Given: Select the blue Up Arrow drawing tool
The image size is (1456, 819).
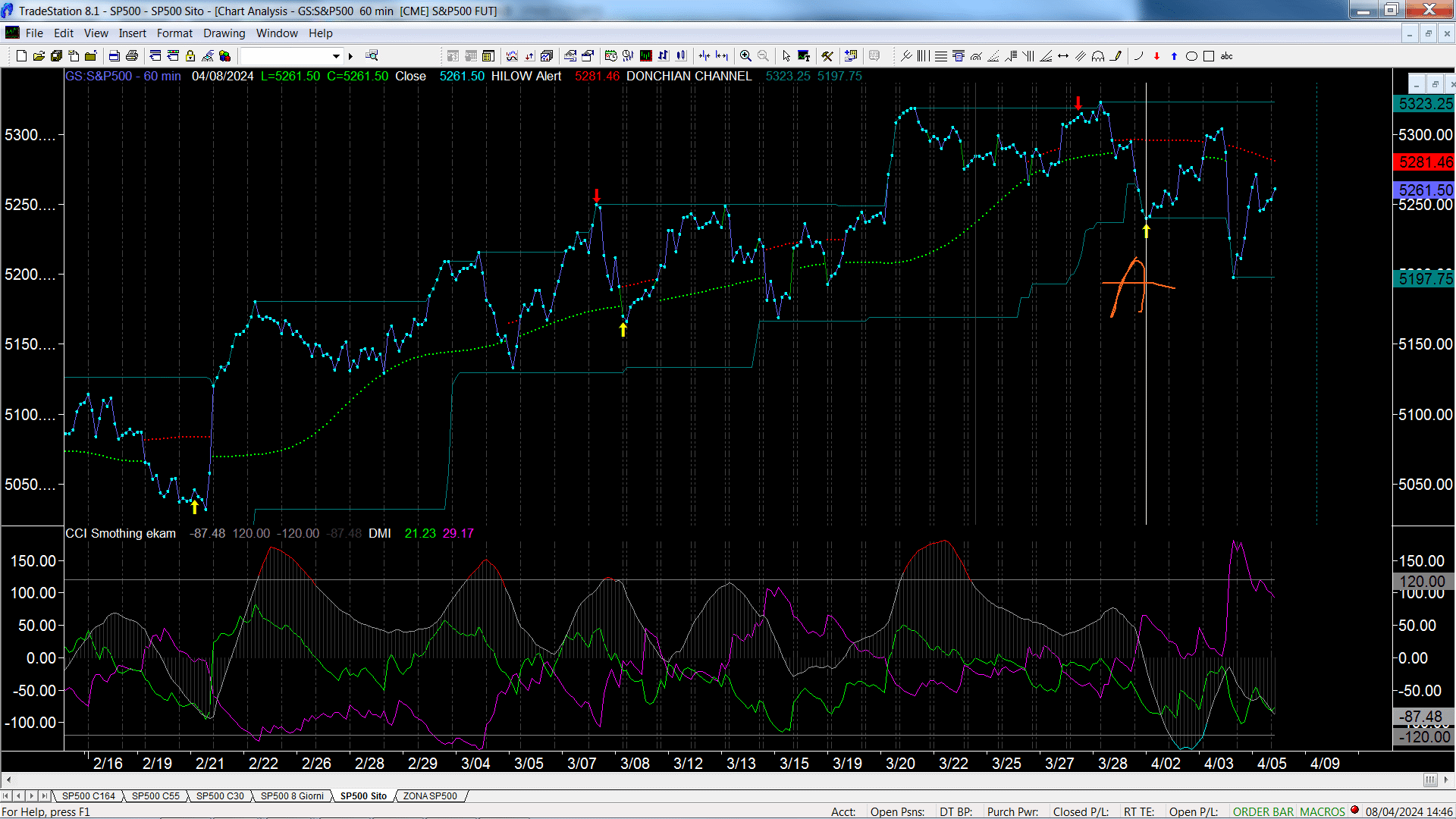Looking at the screenshot, I should point(1174,56).
